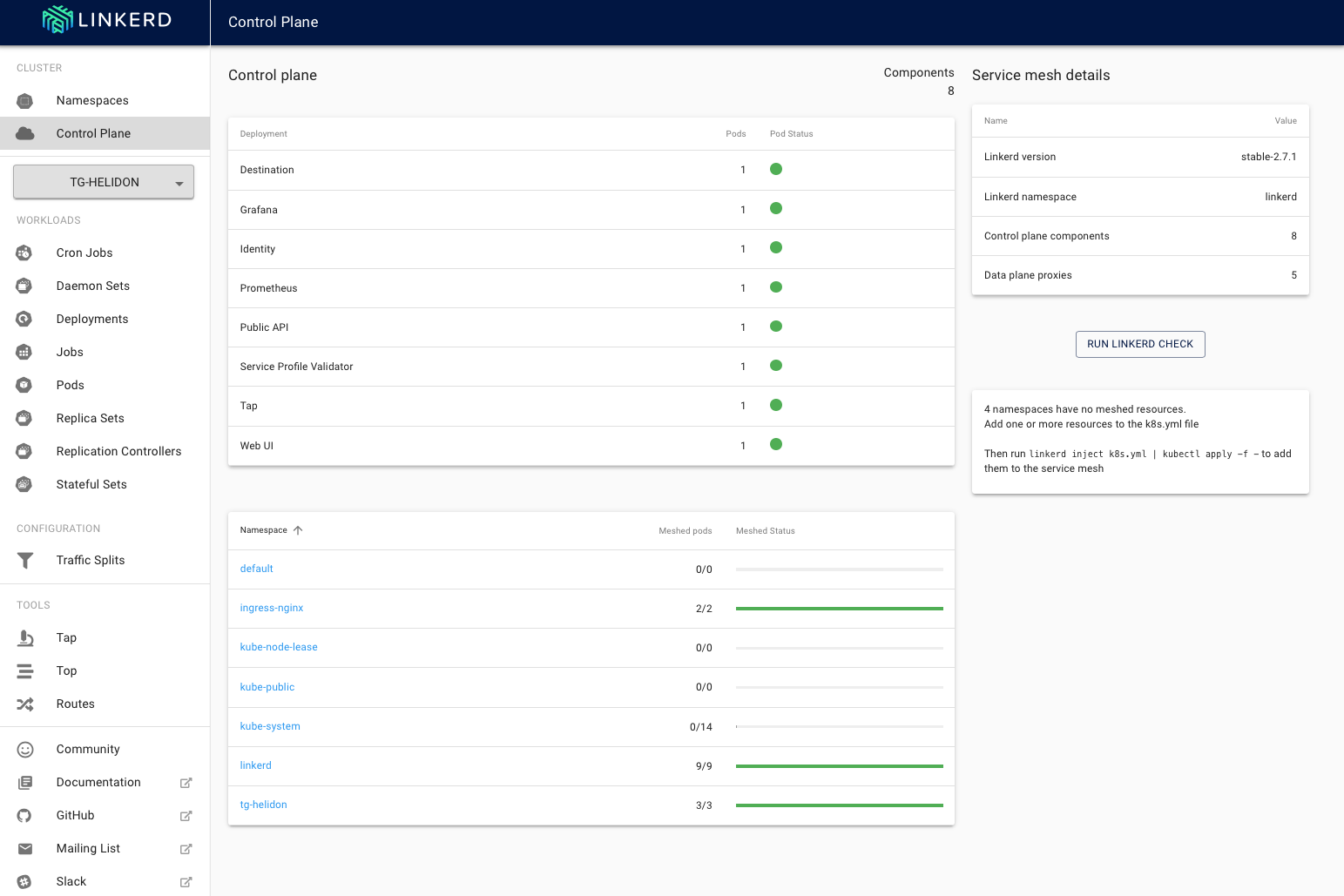
Task: Click the Jobs icon
Action: coord(24,352)
